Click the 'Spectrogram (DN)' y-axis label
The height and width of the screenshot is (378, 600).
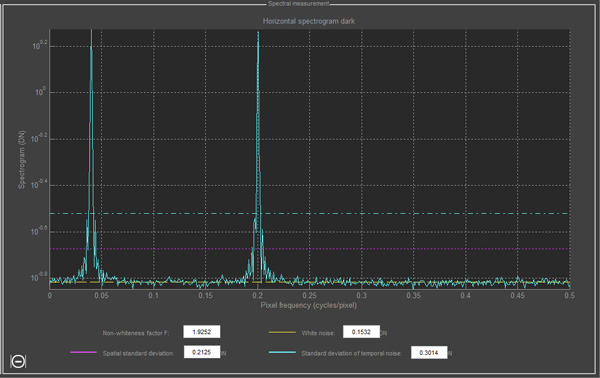point(22,160)
